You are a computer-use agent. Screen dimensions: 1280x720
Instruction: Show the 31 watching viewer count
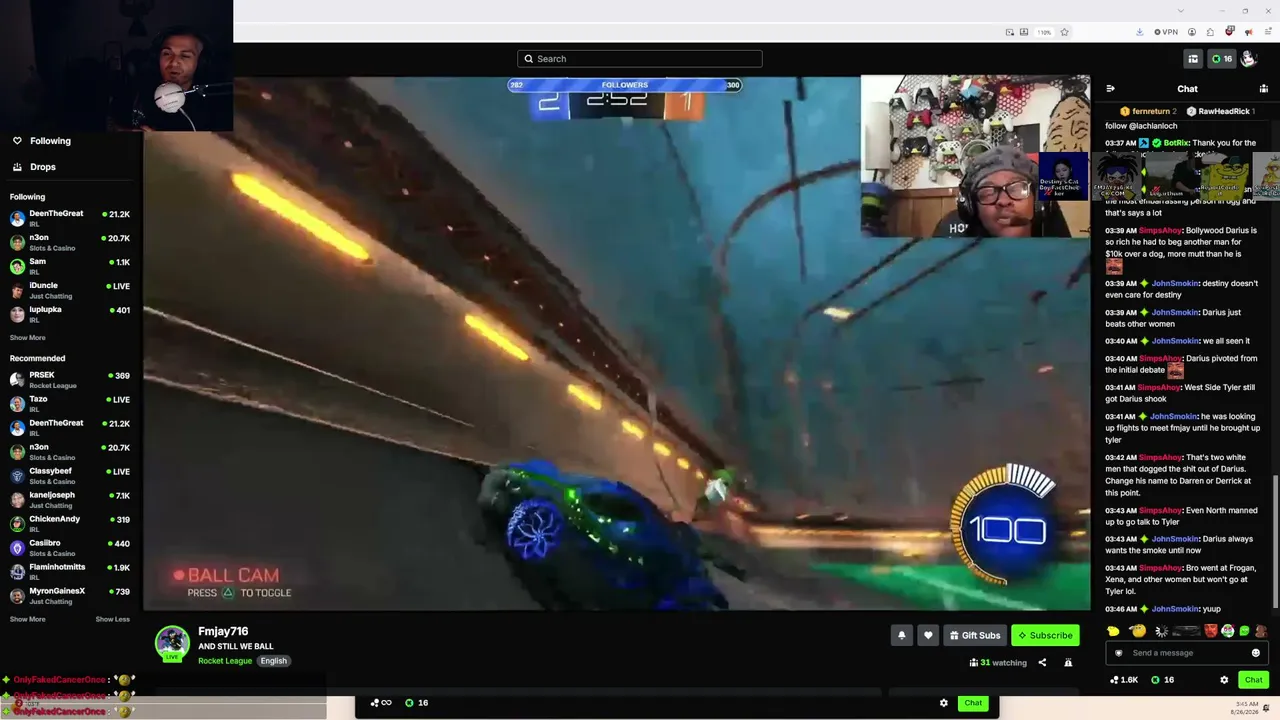pos(998,662)
